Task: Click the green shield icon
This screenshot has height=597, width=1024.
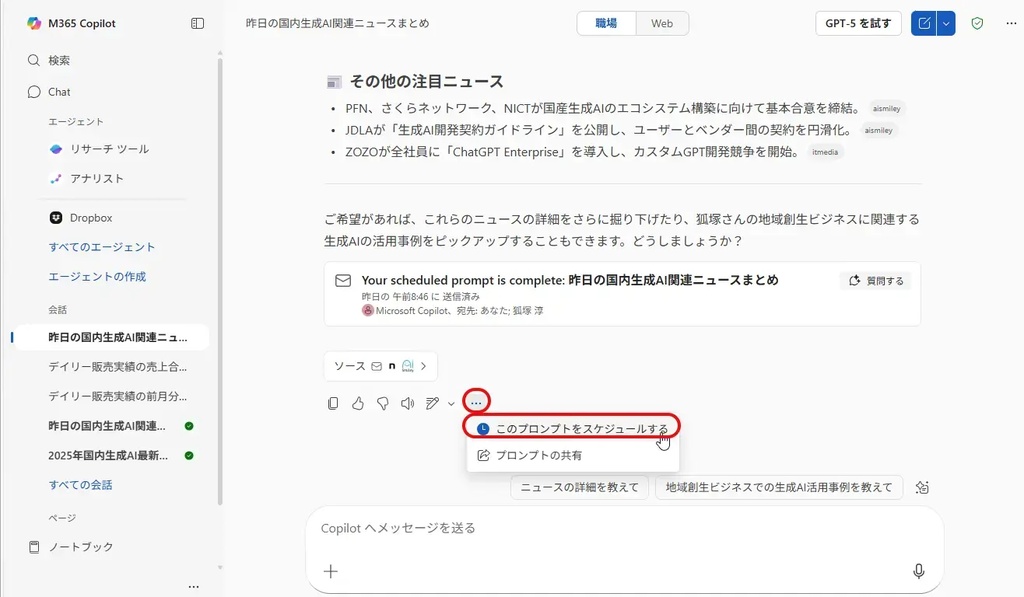Action: [x=977, y=23]
